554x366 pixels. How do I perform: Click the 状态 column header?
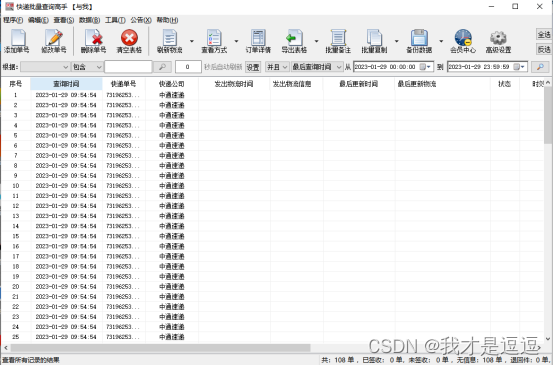point(504,84)
